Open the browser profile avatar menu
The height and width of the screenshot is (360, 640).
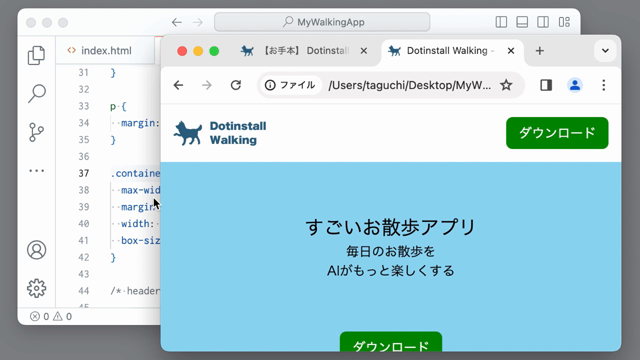click(x=575, y=85)
